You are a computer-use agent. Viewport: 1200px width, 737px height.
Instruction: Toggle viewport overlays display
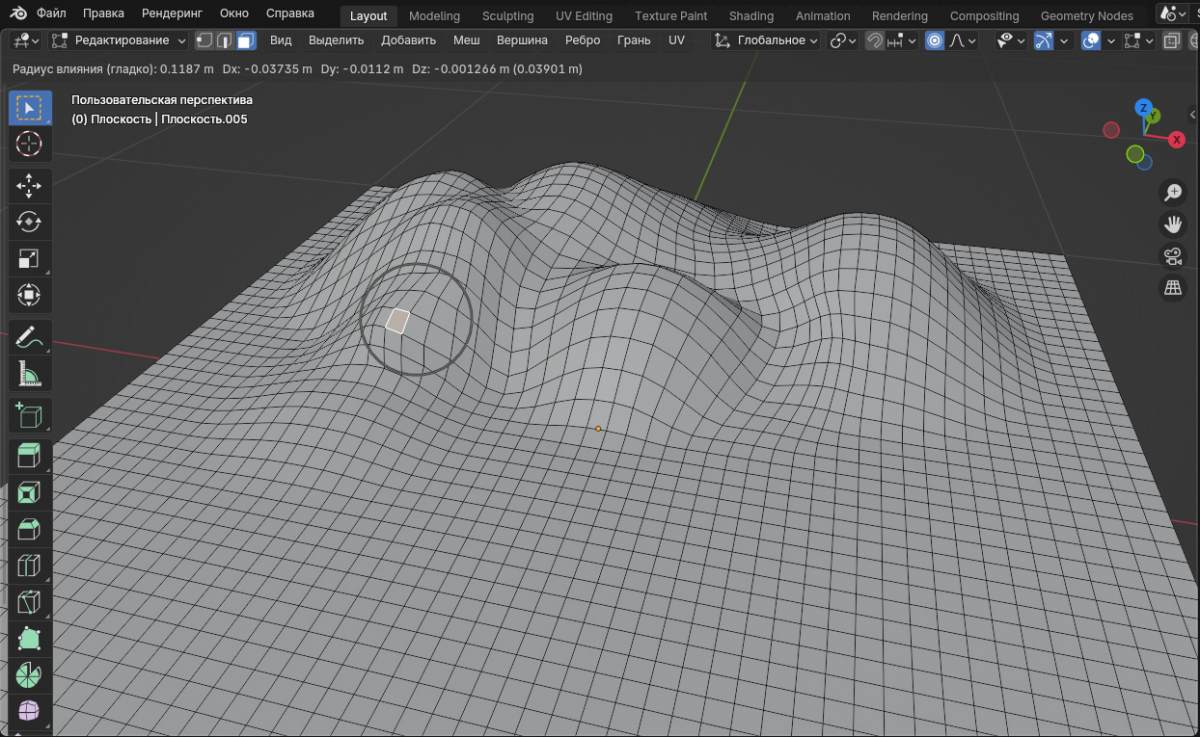pos(1091,40)
